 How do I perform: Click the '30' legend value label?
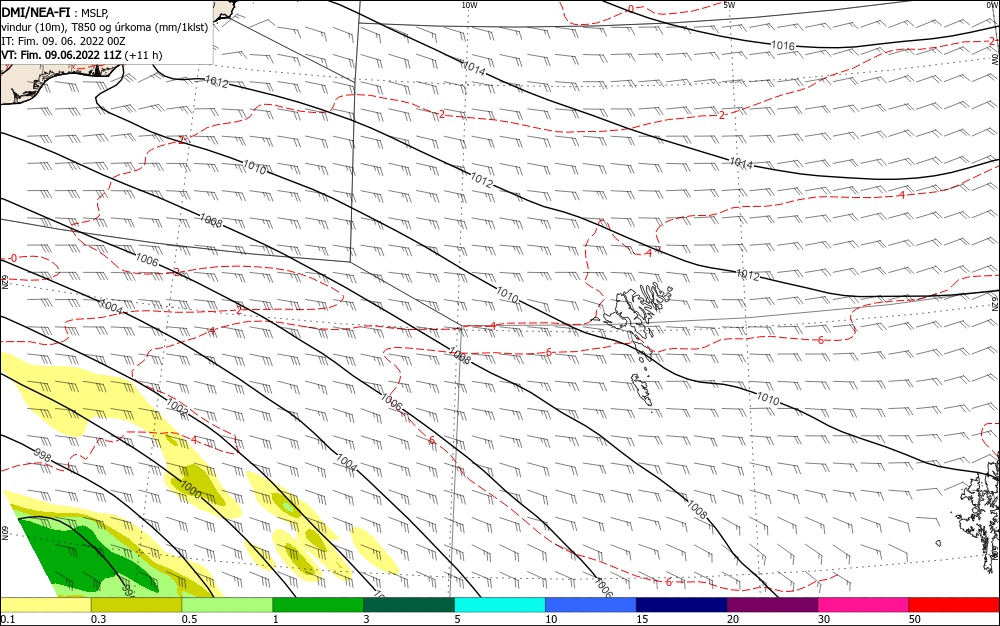click(x=824, y=619)
